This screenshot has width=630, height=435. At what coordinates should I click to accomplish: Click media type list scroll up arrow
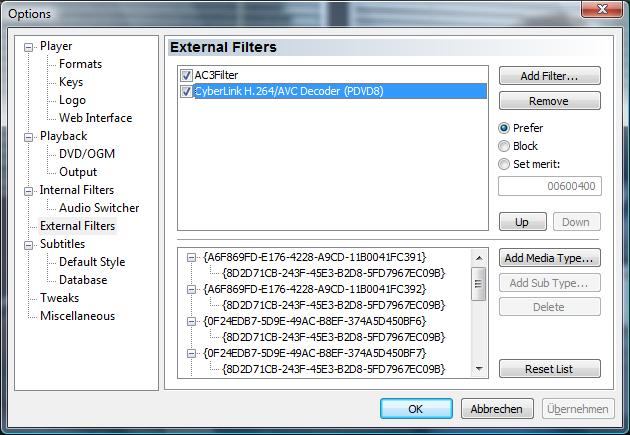[479, 258]
